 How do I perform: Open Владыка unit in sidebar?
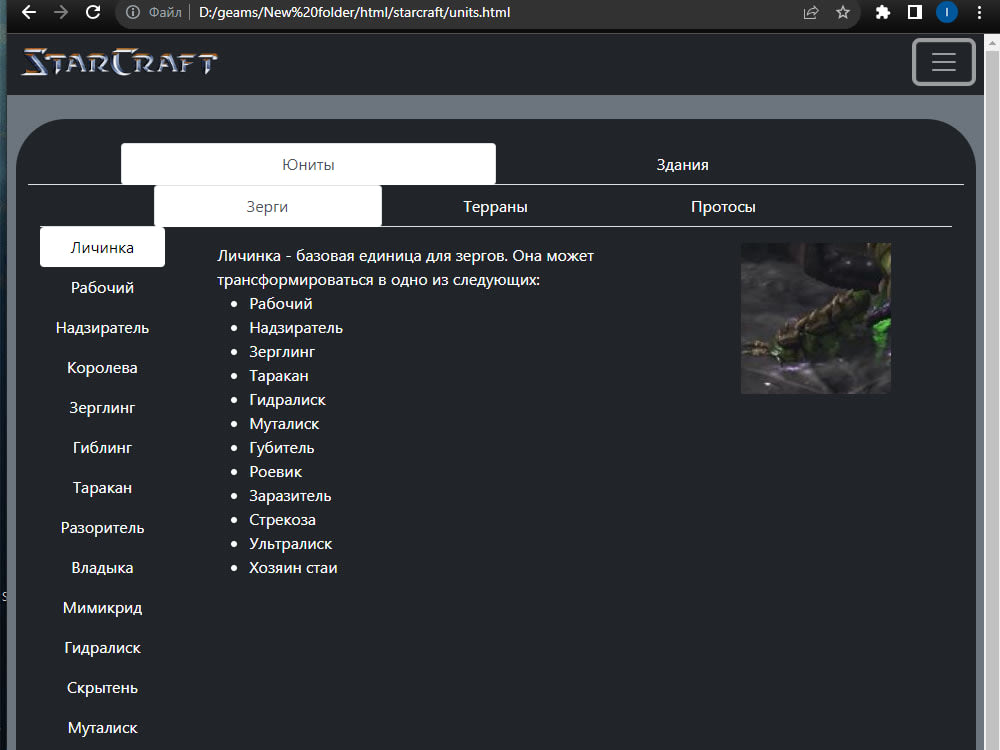pos(102,568)
